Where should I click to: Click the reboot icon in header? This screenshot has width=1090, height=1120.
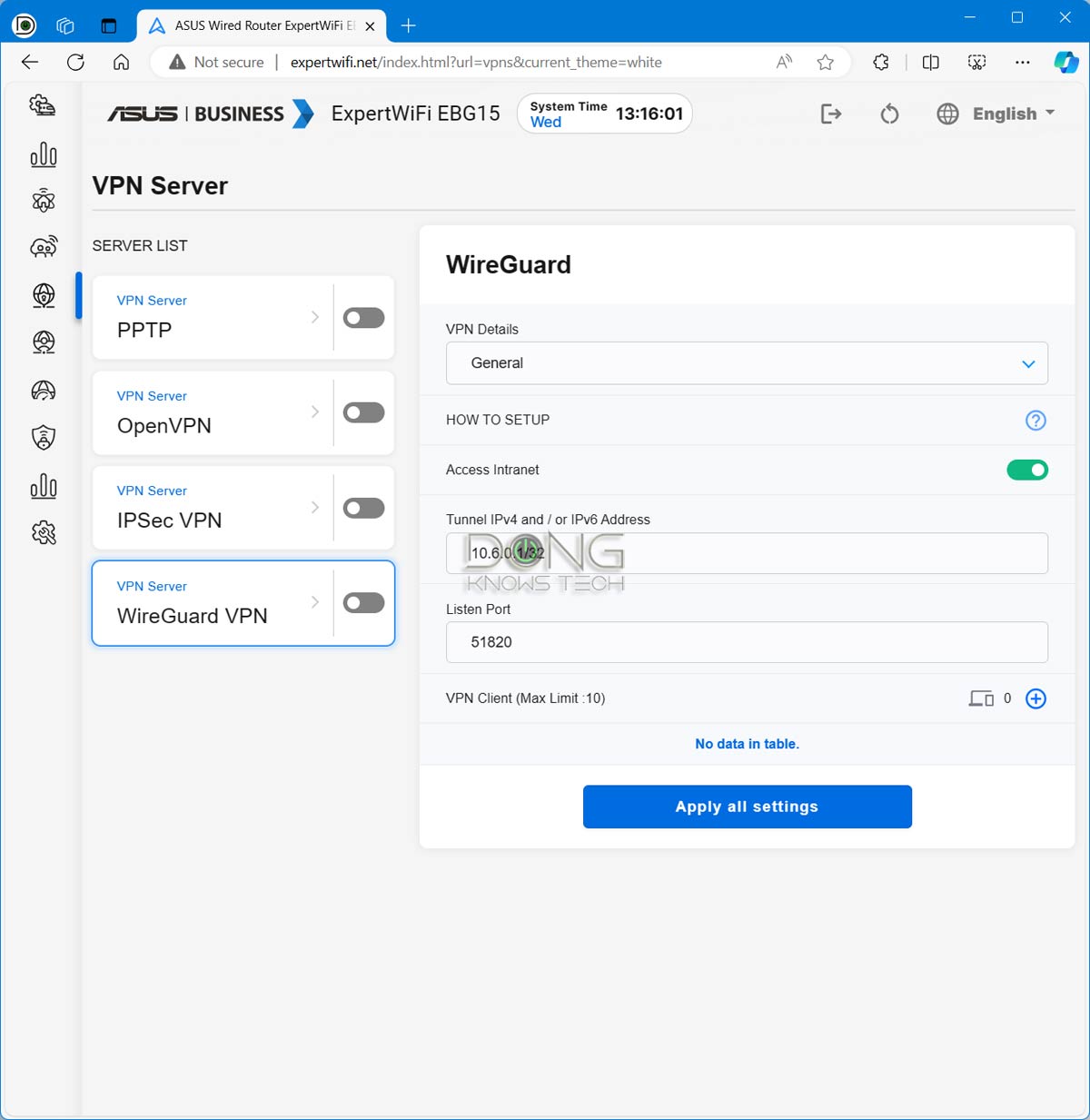click(890, 114)
